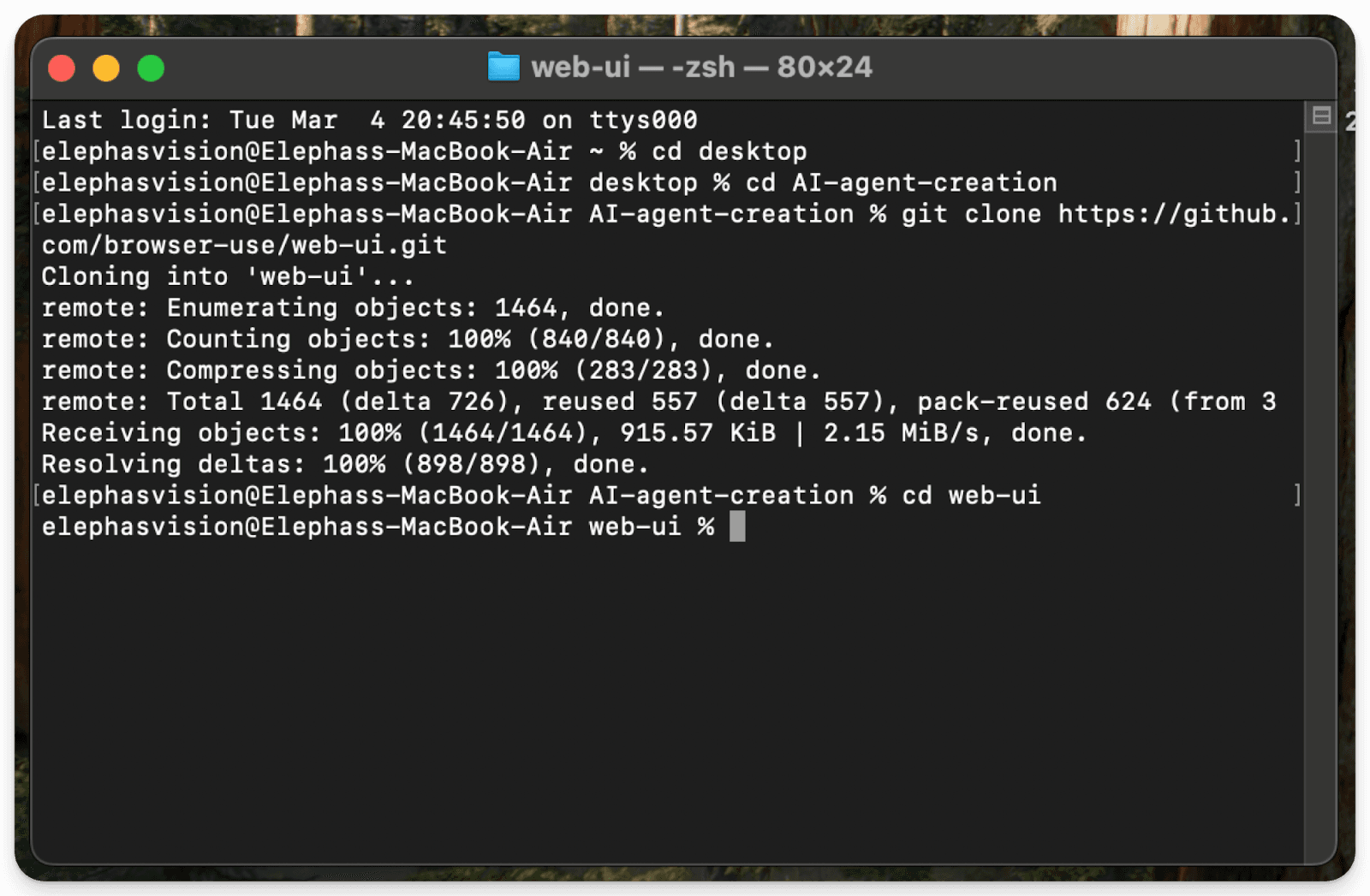This screenshot has height=896, width=1370.
Task: Click the split pane icon at top right
Action: pos(1321,116)
